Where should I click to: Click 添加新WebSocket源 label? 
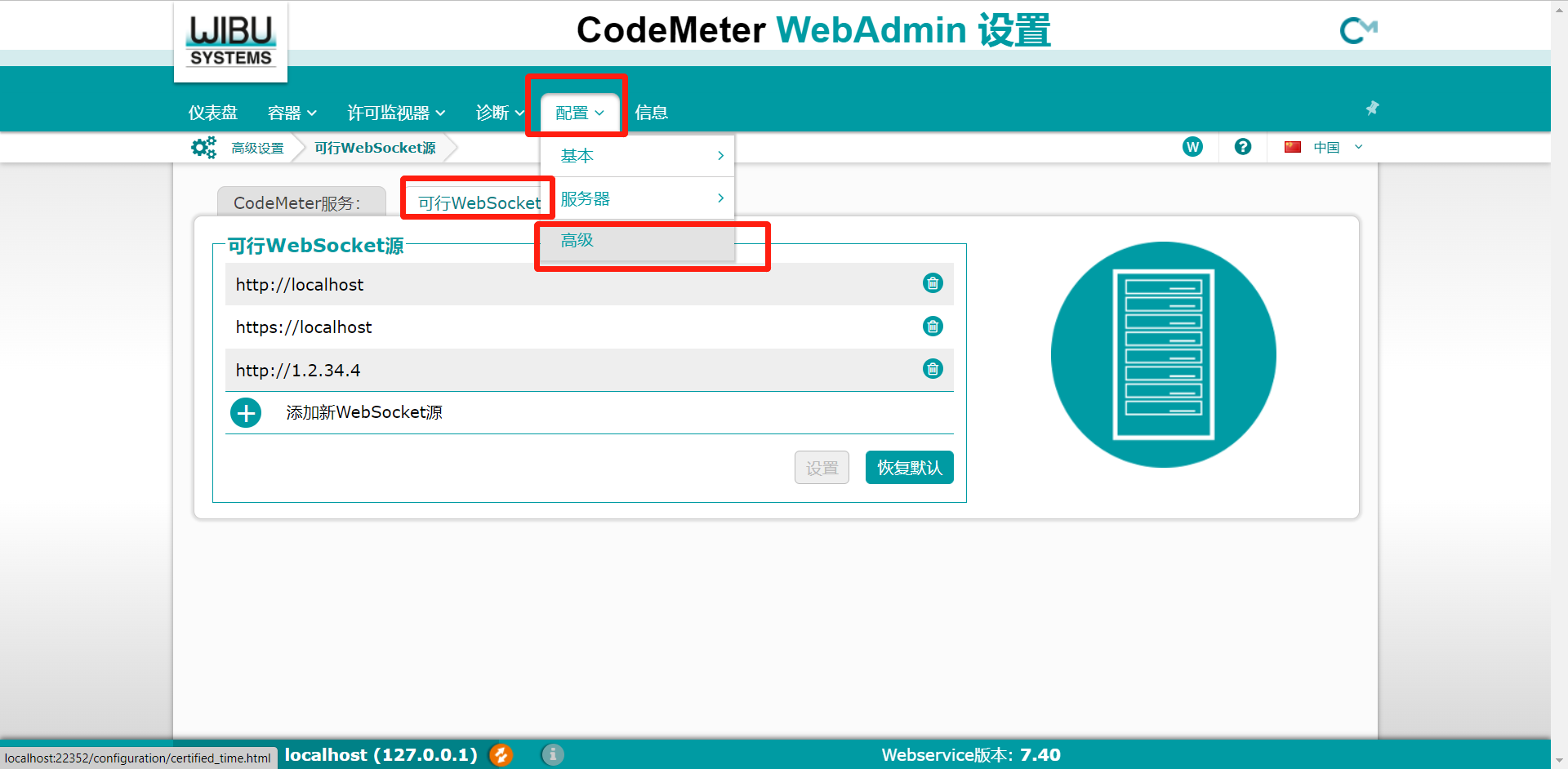coord(364,413)
